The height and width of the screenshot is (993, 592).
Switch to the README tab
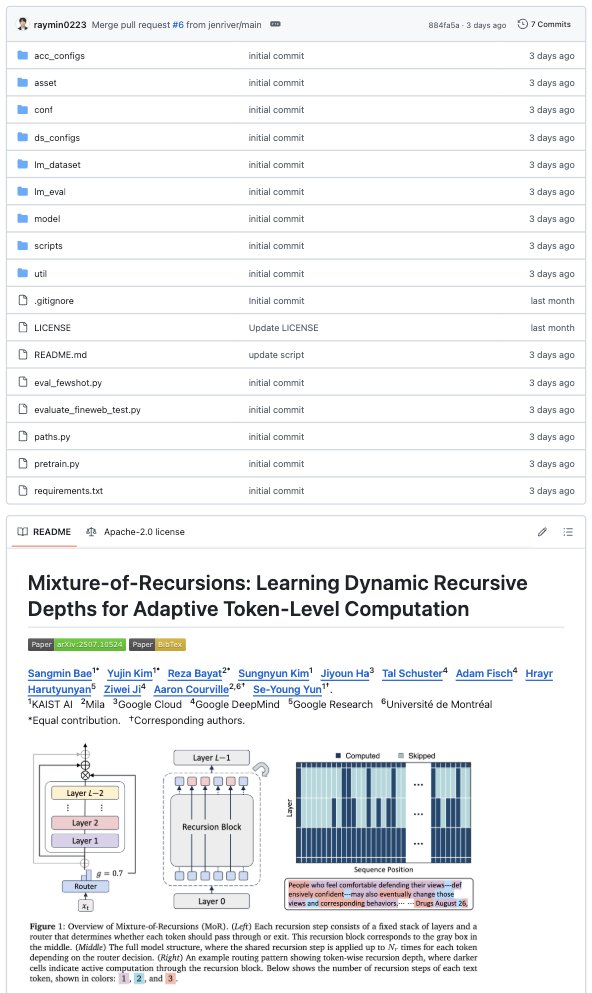point(44,532)
